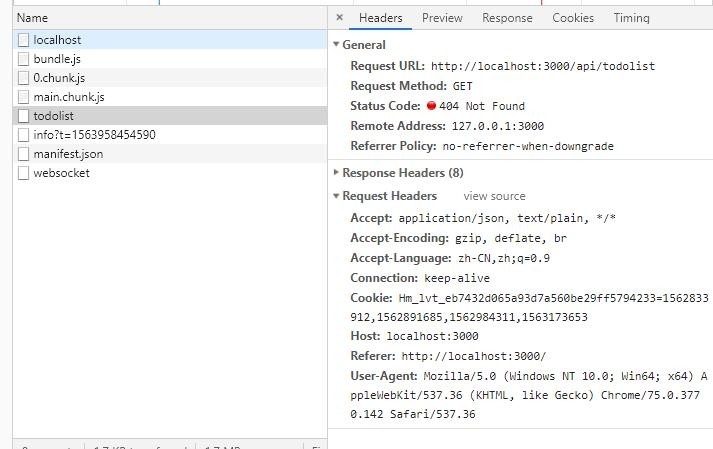Click view source link for Request Headers
The width and height of the screenshot is (713, 449).
pyautogui.click(x=494, y=196)
